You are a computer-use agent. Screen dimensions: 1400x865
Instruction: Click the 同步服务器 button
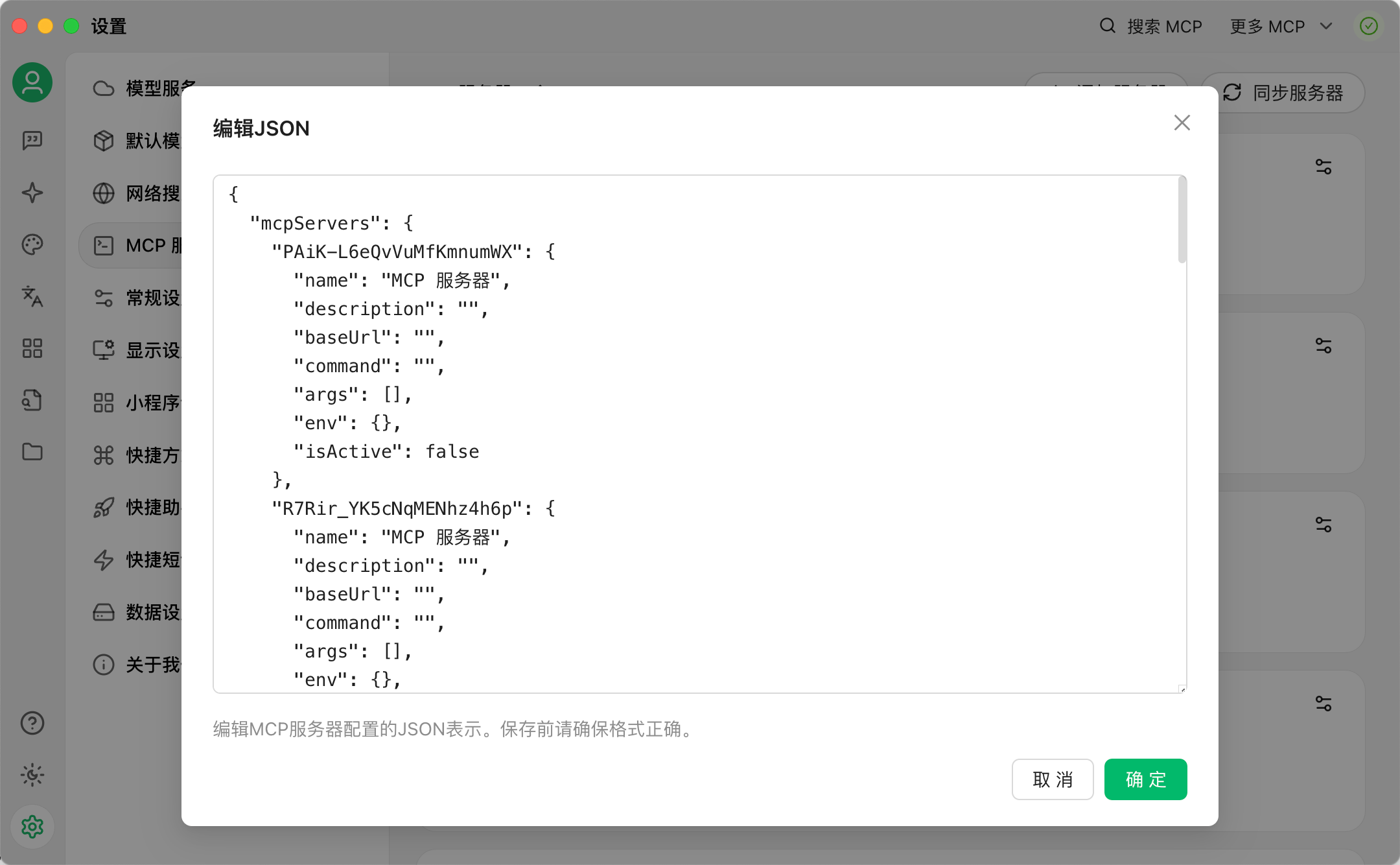tap(1283, 93)
